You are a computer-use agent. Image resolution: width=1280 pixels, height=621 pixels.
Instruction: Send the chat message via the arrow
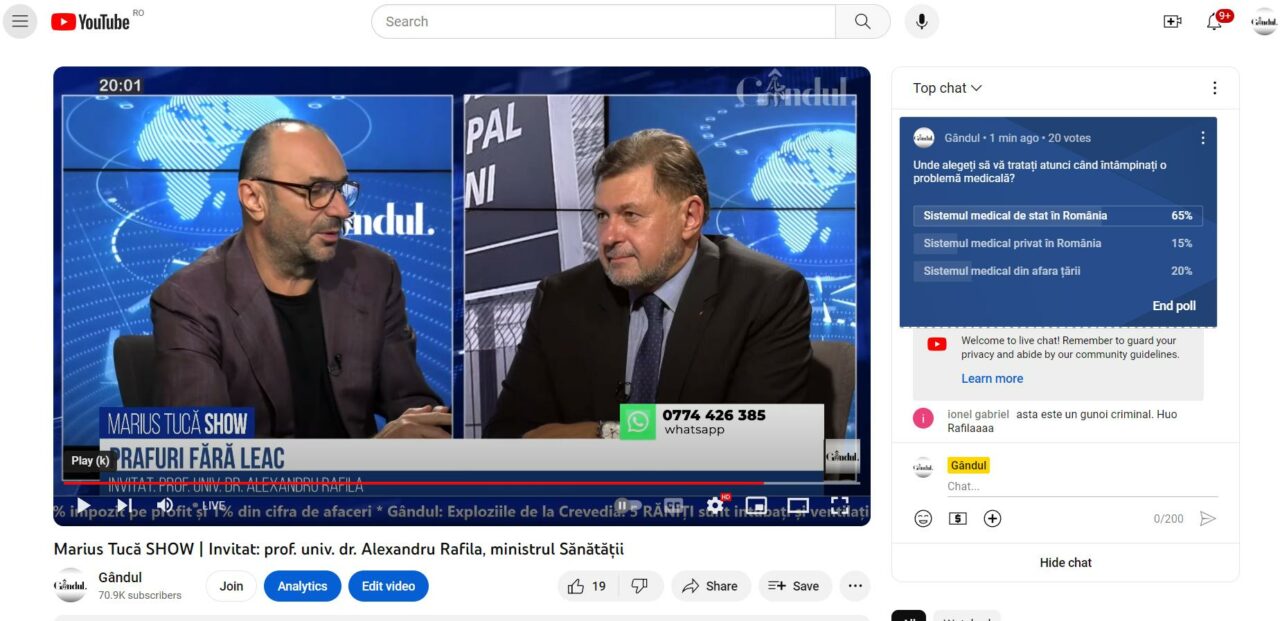pyautogui.click(x=1208, y=518)
